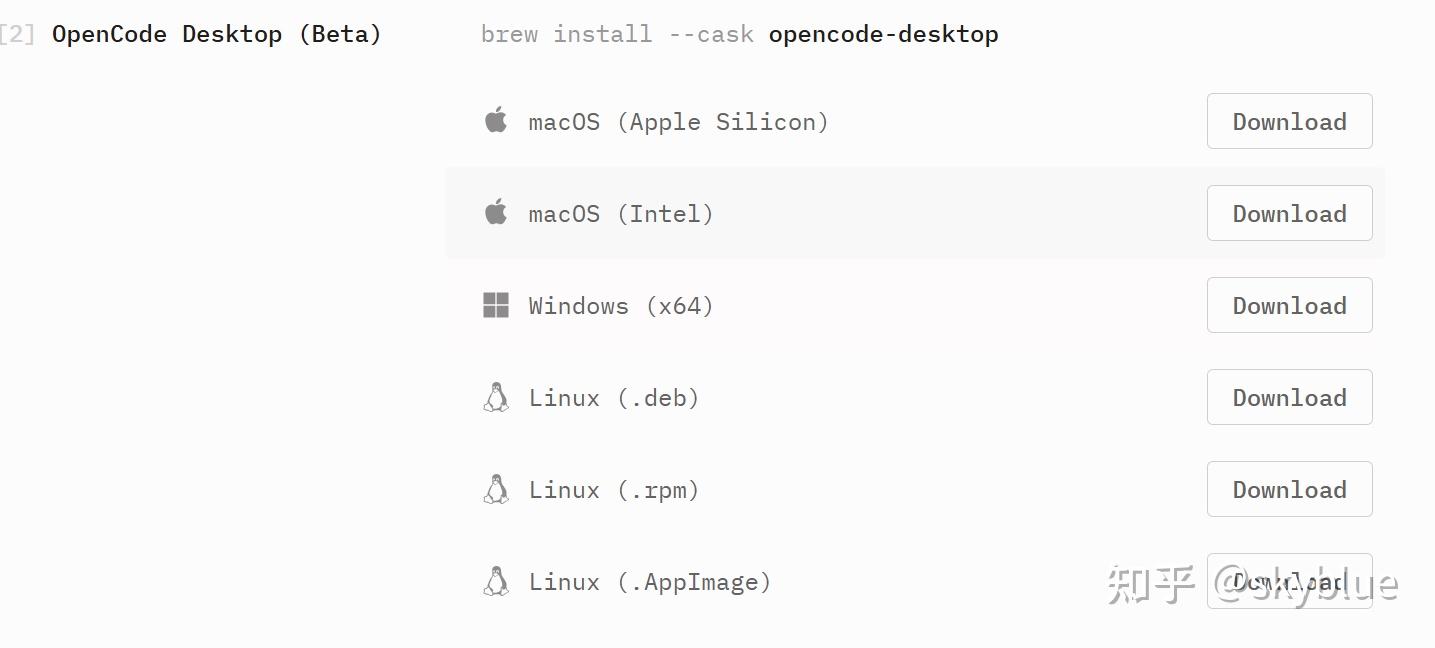The image size is (1435, 648).
Task: Download the Linux .deb package
Action: (1289, 398)
